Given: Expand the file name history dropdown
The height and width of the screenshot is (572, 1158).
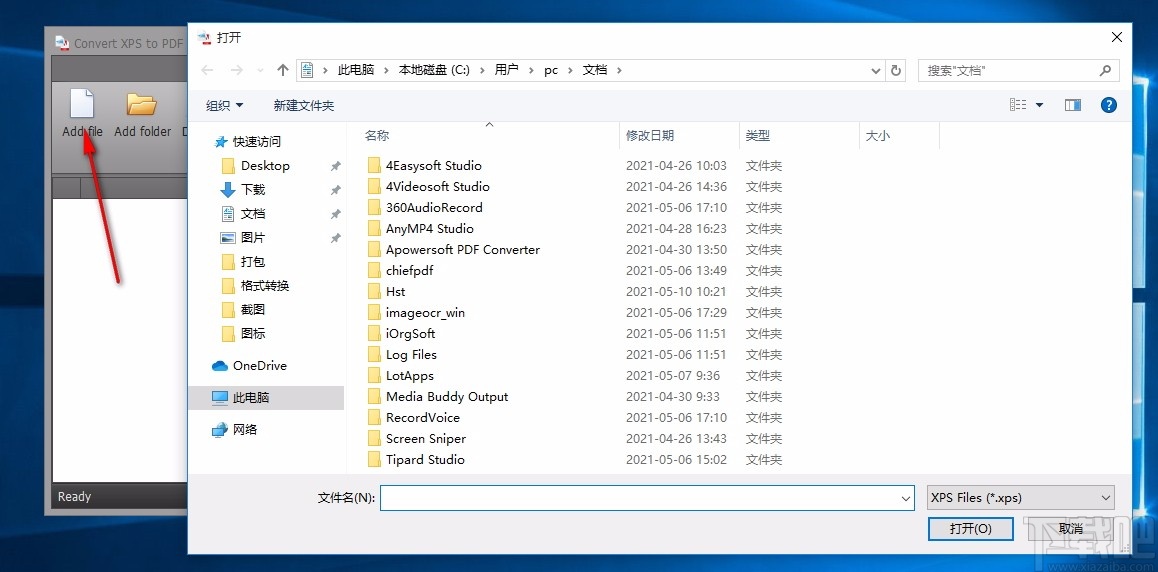Looking at the screenshot, I should (x=907, y=498).
